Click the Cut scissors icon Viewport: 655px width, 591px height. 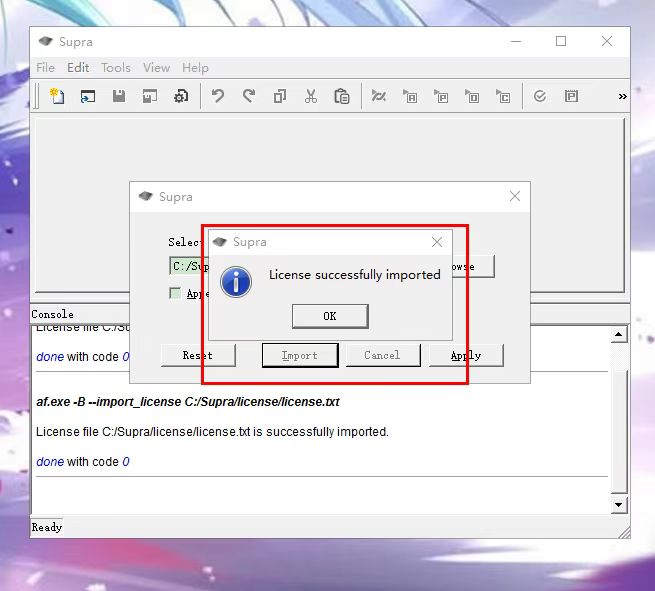tap(310, 96)
